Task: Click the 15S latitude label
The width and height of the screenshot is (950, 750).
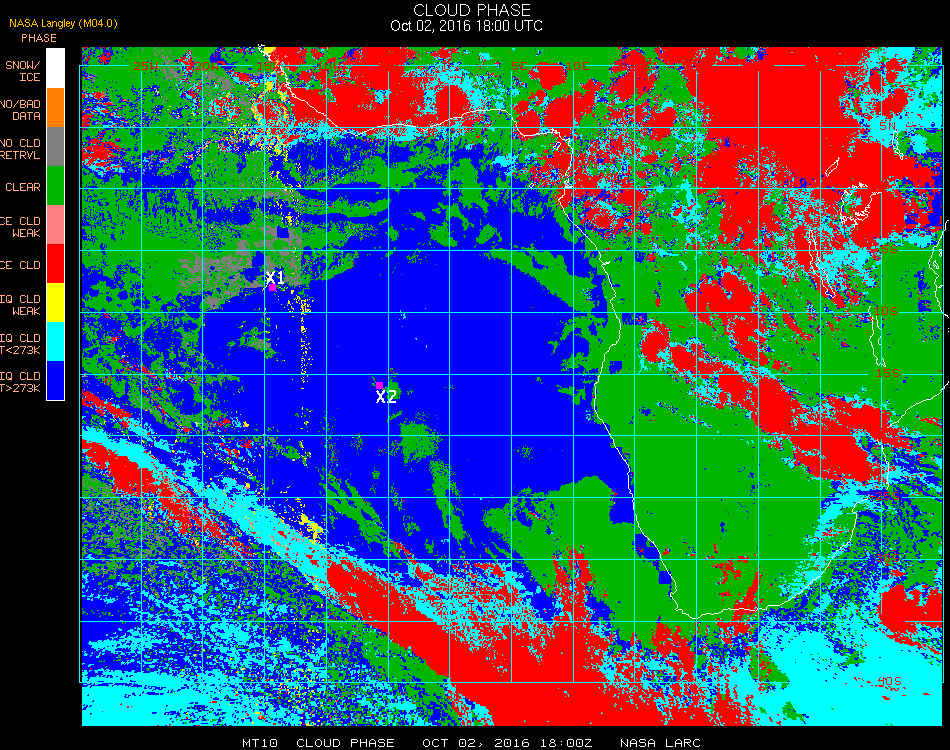Action: click(x=888, y=373)
